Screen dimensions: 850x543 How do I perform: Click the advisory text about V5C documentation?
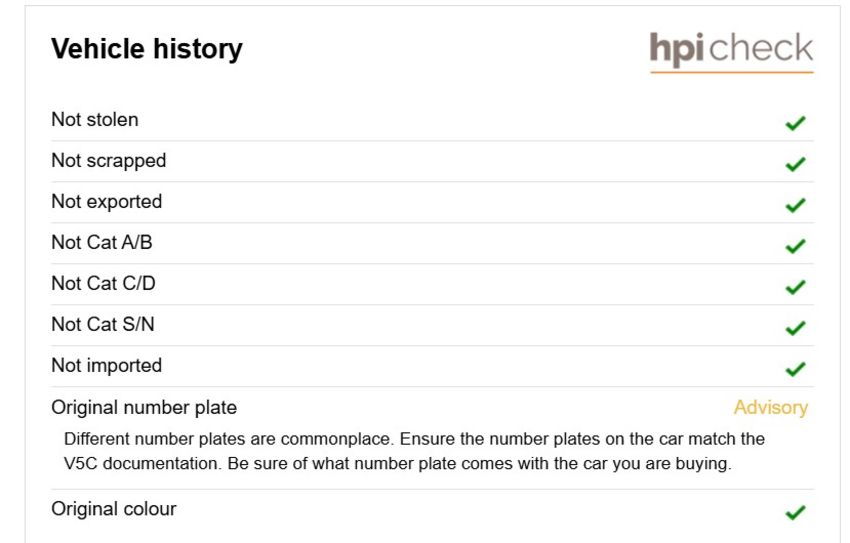point(414,451)
